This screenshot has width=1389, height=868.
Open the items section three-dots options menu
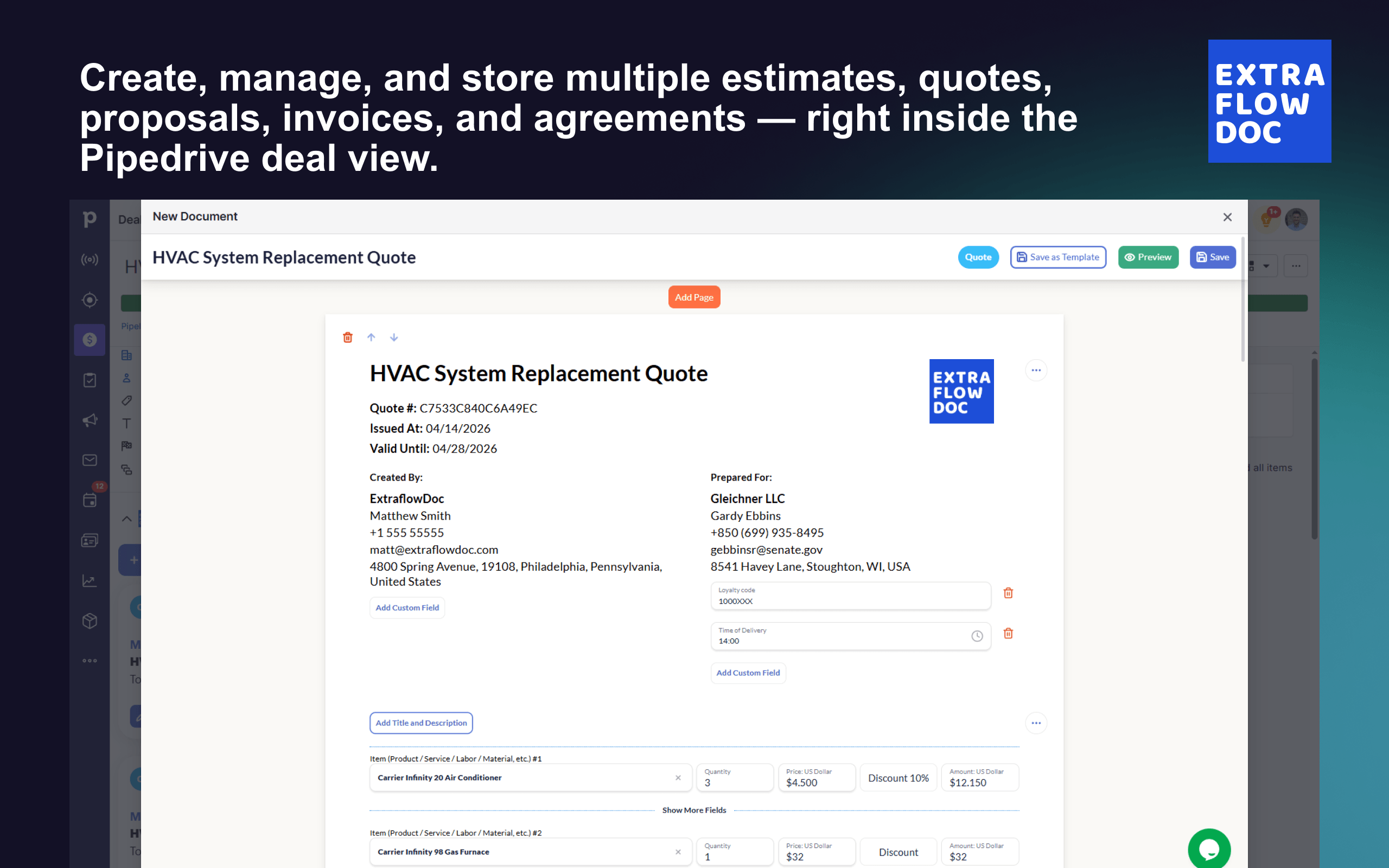[x=1036, y=723]
